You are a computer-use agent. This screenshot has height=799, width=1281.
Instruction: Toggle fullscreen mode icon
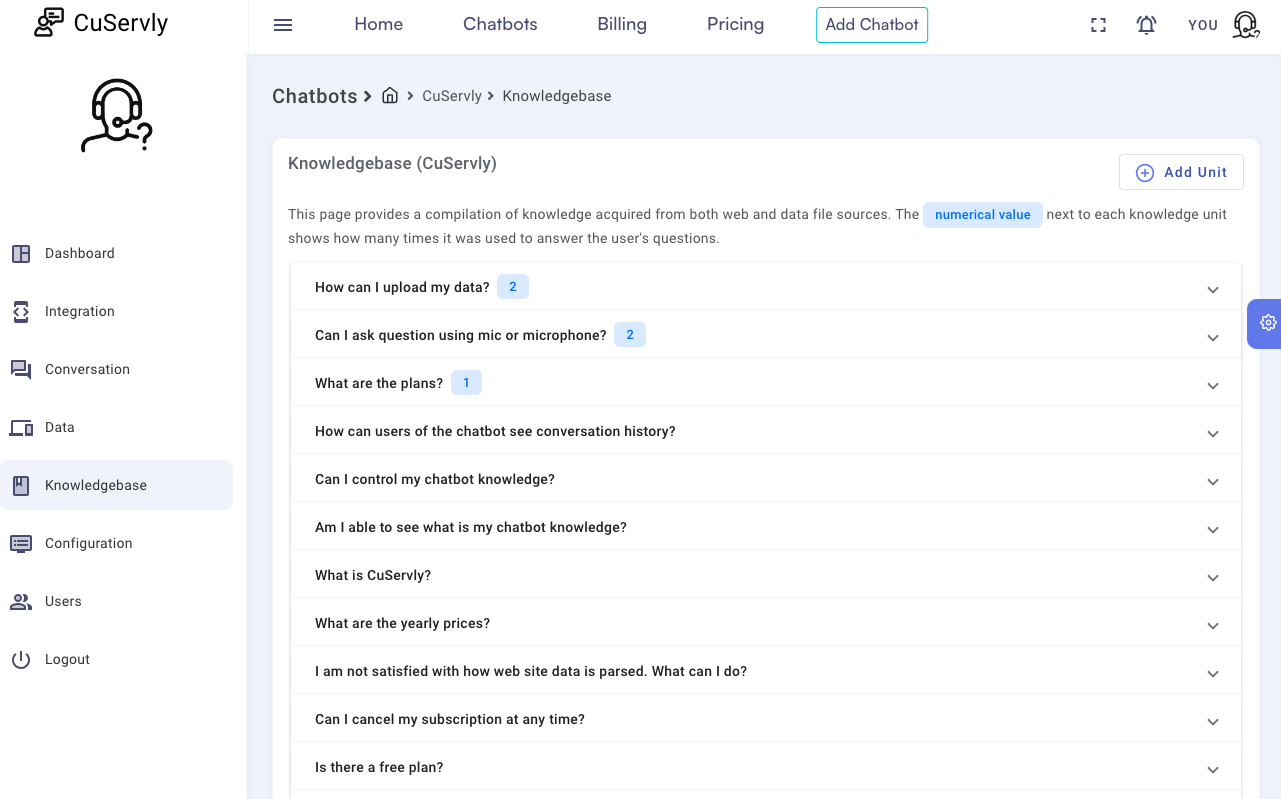[1098, 25]
